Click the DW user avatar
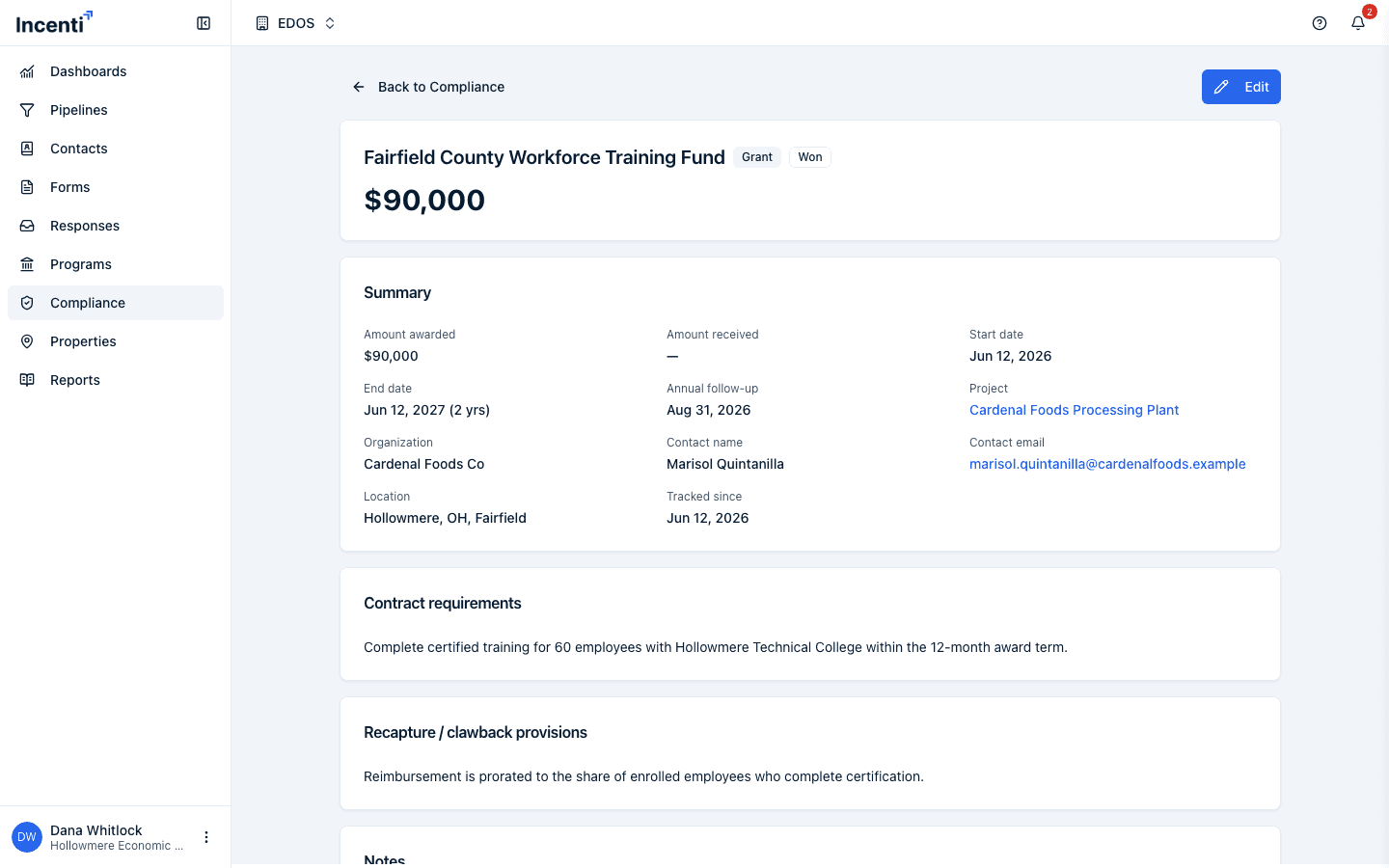The image size is (1389, 868). 27,837
